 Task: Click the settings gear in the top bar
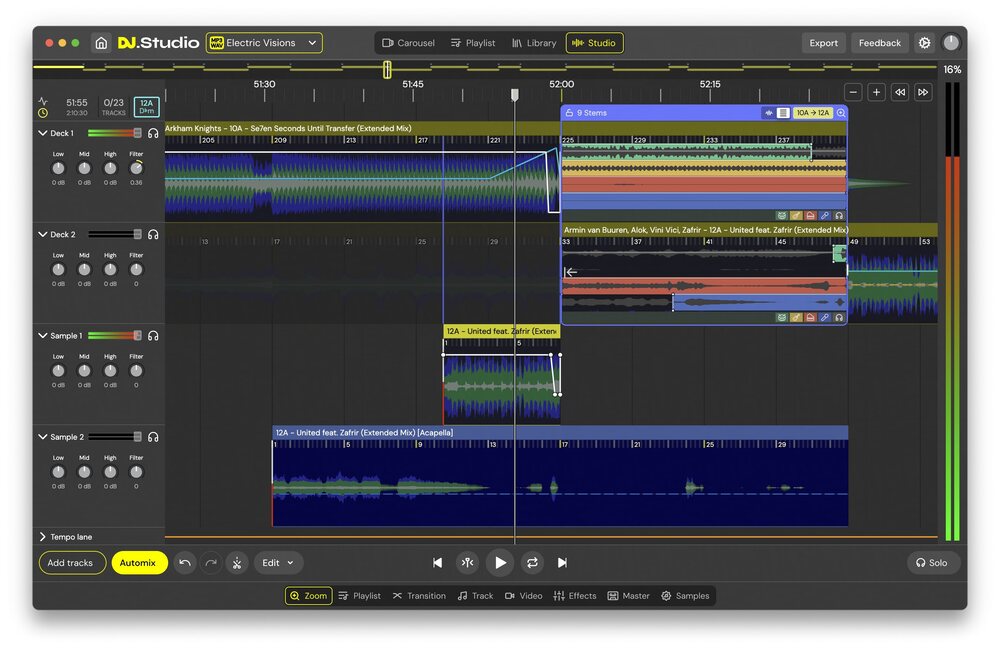tap(924, 43)
